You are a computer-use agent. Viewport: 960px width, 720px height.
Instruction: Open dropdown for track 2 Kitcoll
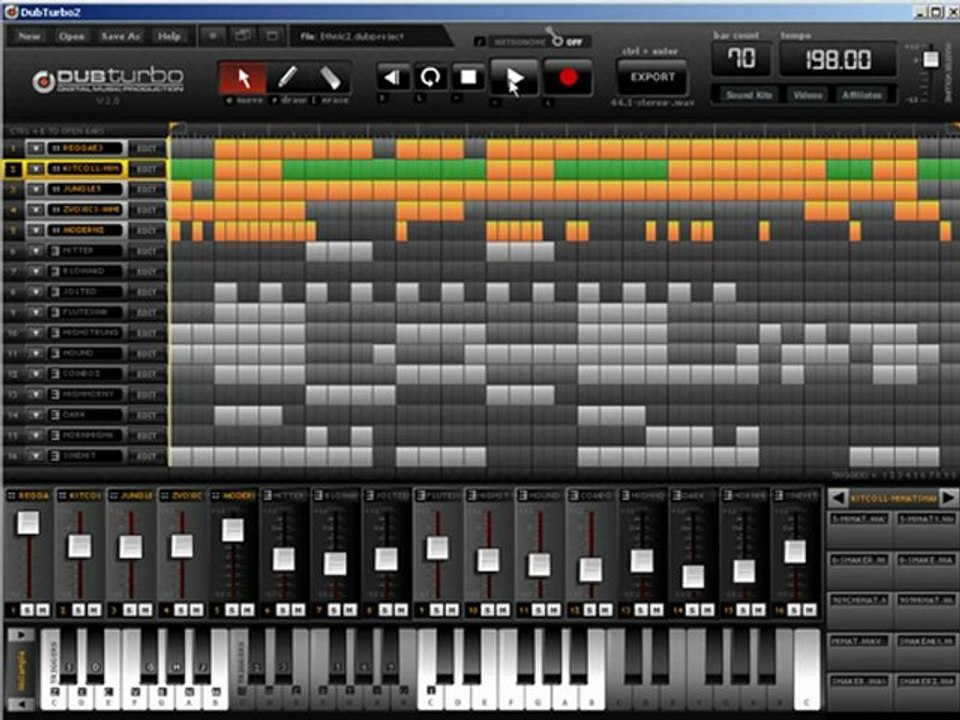click(36, 169)
